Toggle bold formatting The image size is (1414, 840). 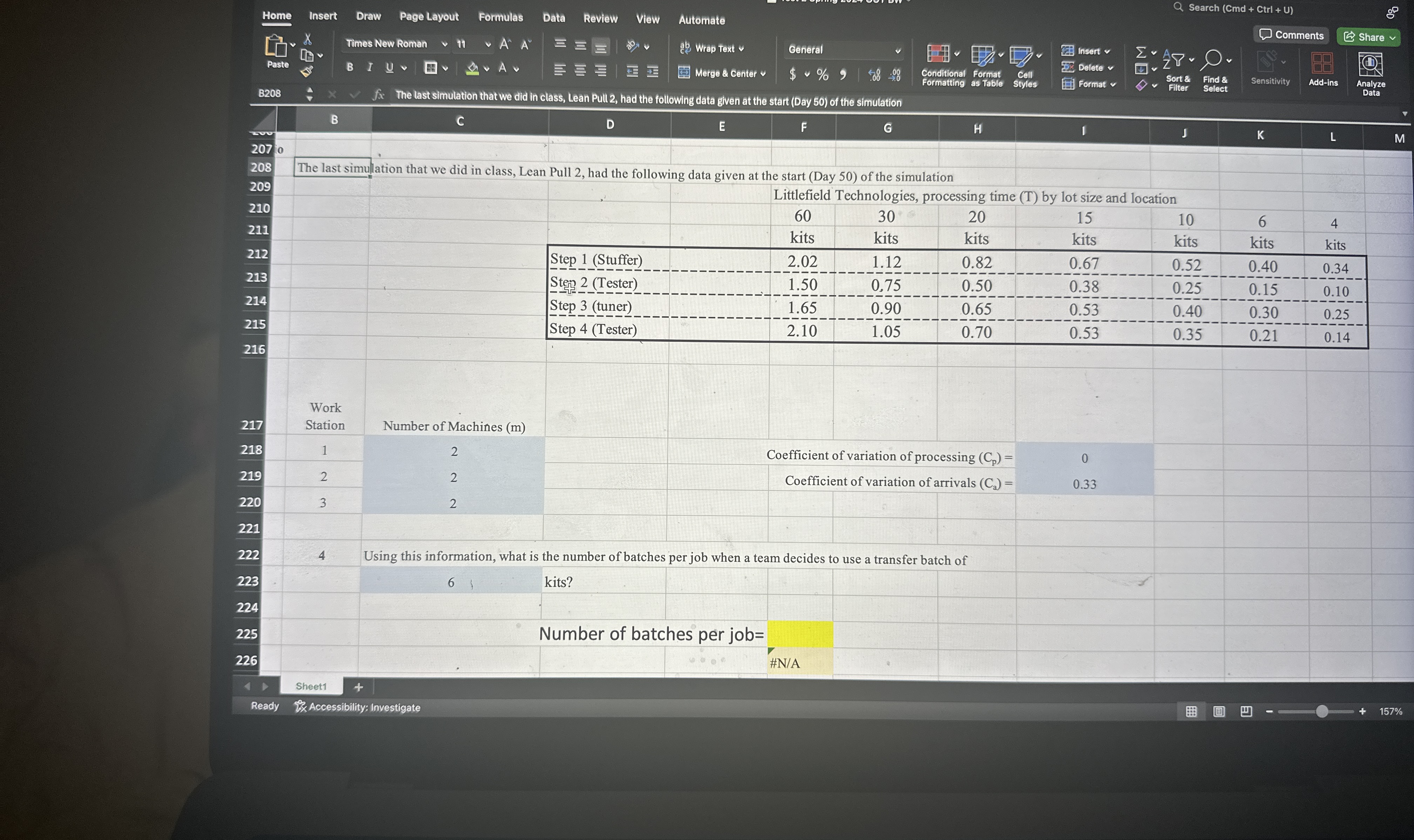(x=349, y=67)
